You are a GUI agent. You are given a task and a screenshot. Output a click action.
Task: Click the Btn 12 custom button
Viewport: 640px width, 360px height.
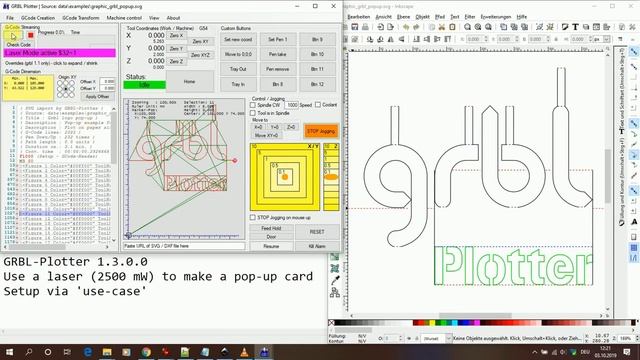pyautogui.click(x=317, y=84)
